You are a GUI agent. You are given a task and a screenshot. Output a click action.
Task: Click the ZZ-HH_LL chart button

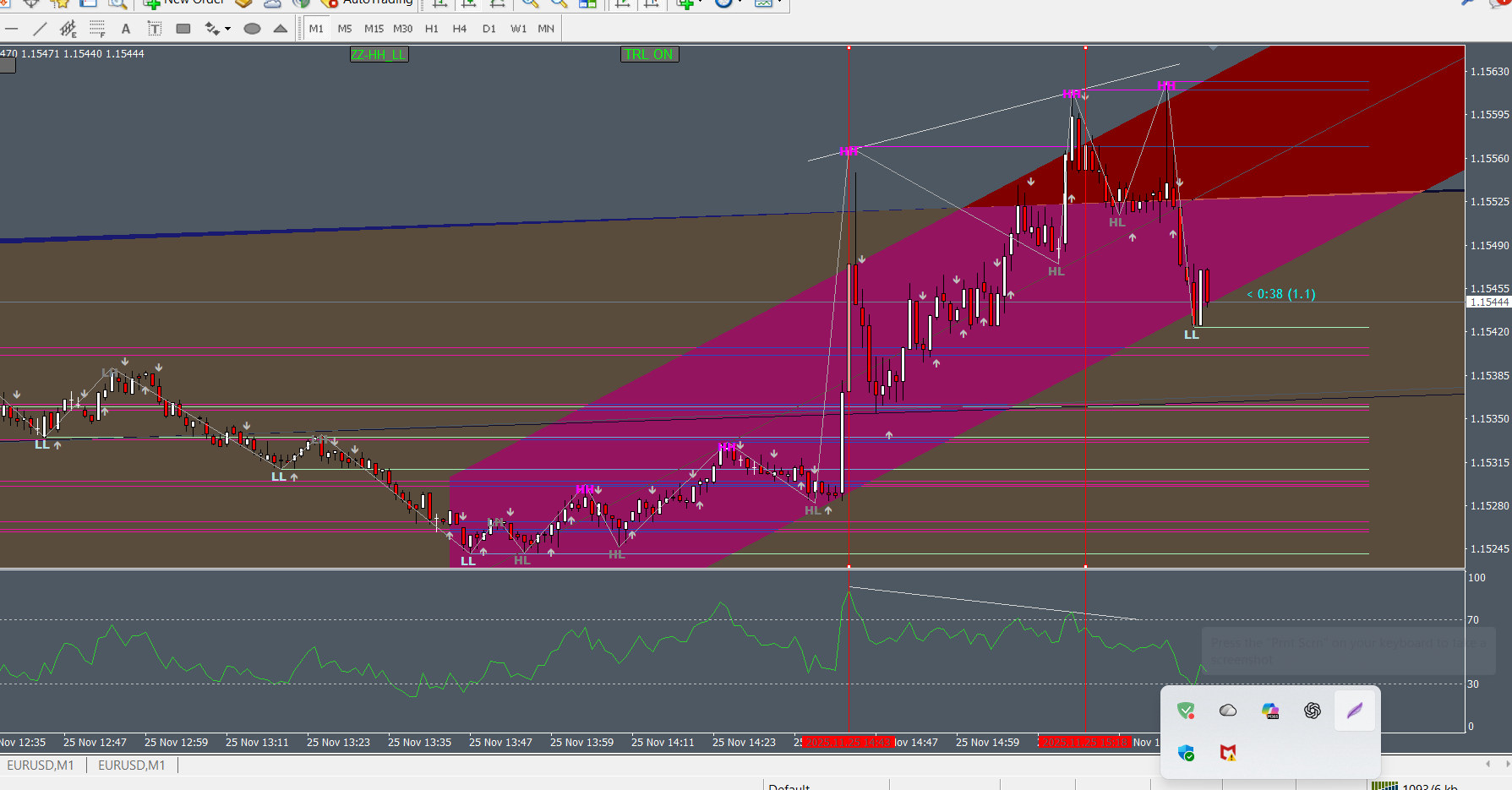(x=379, y=54)
